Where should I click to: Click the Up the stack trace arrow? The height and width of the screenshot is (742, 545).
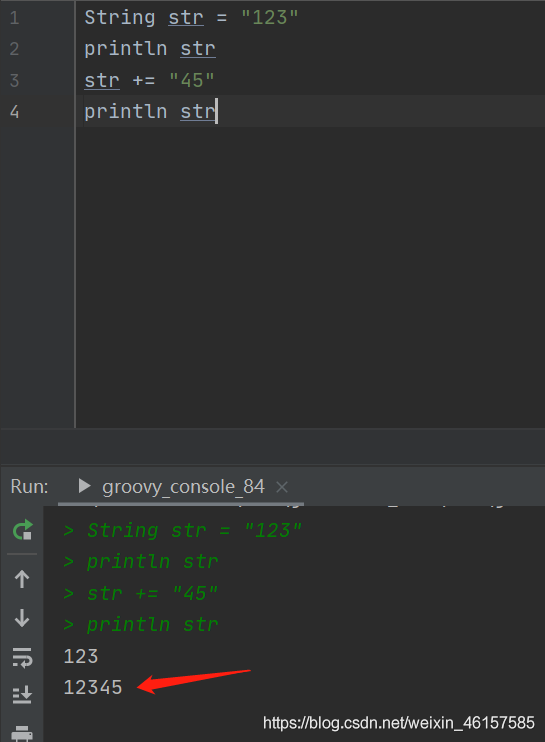tap(22, 578)
